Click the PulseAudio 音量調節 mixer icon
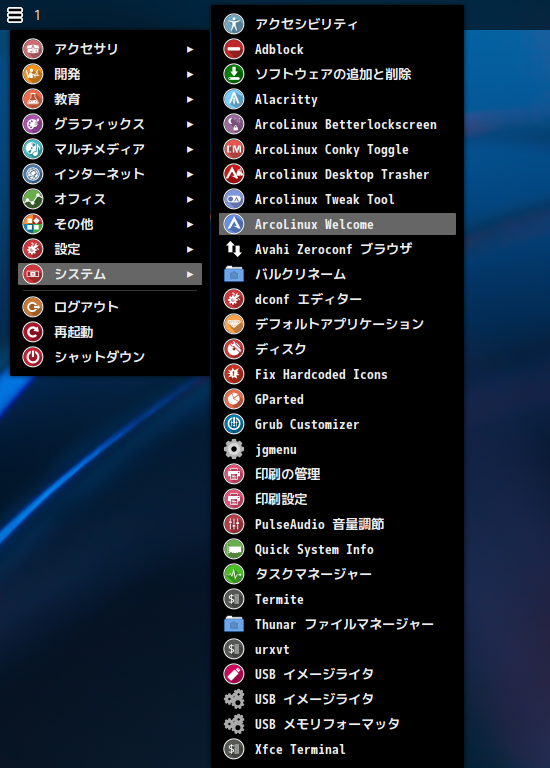550x768 pixels. point(234,524)
